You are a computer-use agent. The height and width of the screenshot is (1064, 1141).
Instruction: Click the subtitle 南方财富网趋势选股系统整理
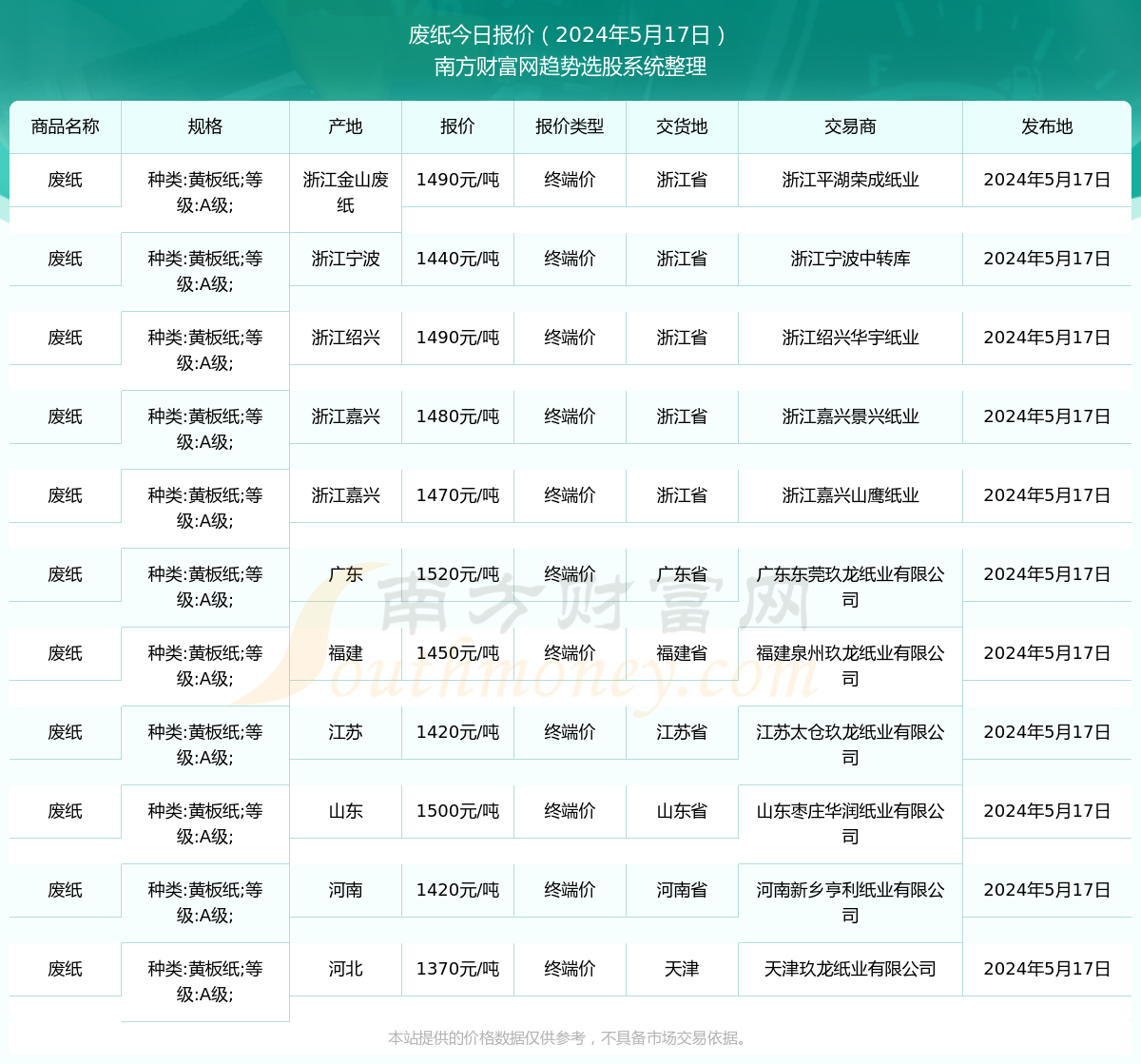tap(570, 67)
